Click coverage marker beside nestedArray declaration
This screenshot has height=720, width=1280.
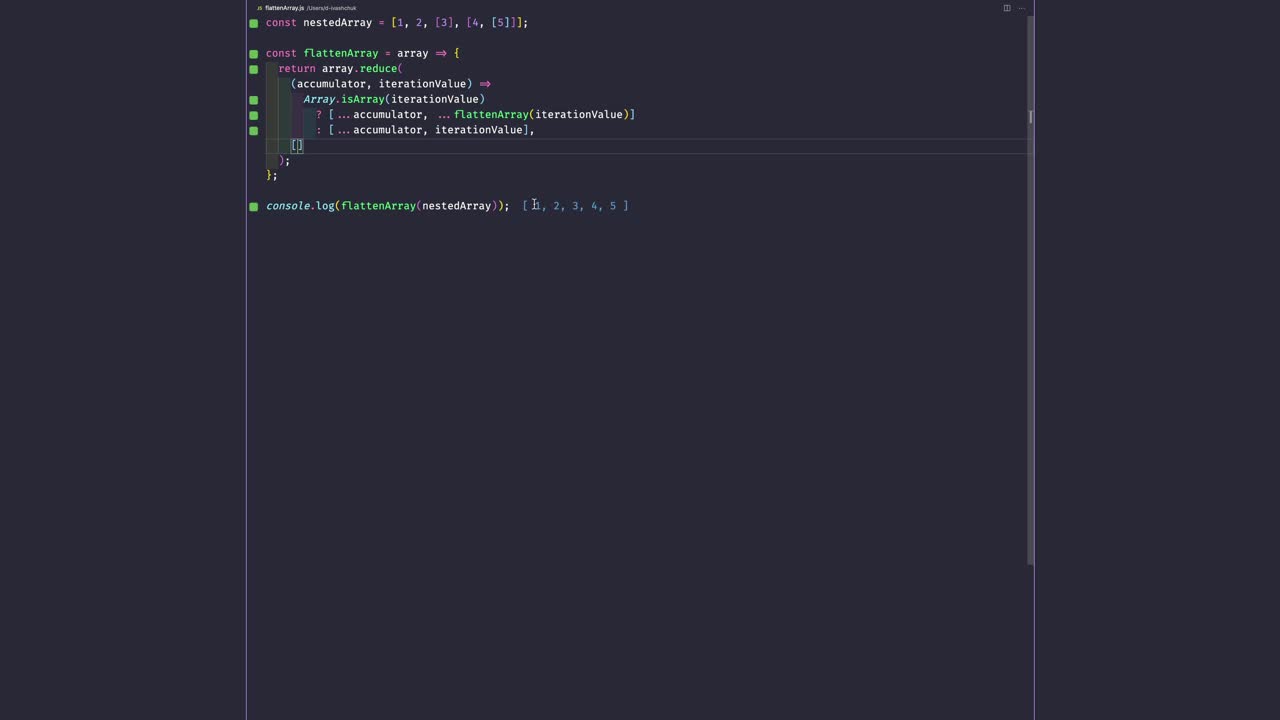pos(254,23)
